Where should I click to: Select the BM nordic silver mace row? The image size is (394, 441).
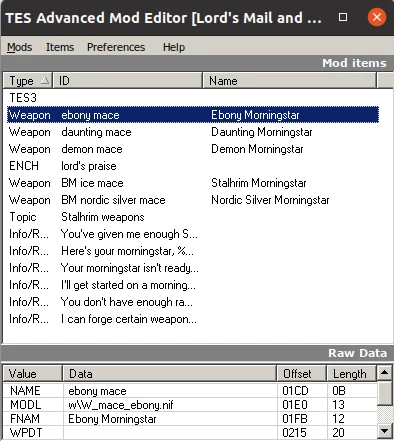pyautogui.click(x=193, y=200)
